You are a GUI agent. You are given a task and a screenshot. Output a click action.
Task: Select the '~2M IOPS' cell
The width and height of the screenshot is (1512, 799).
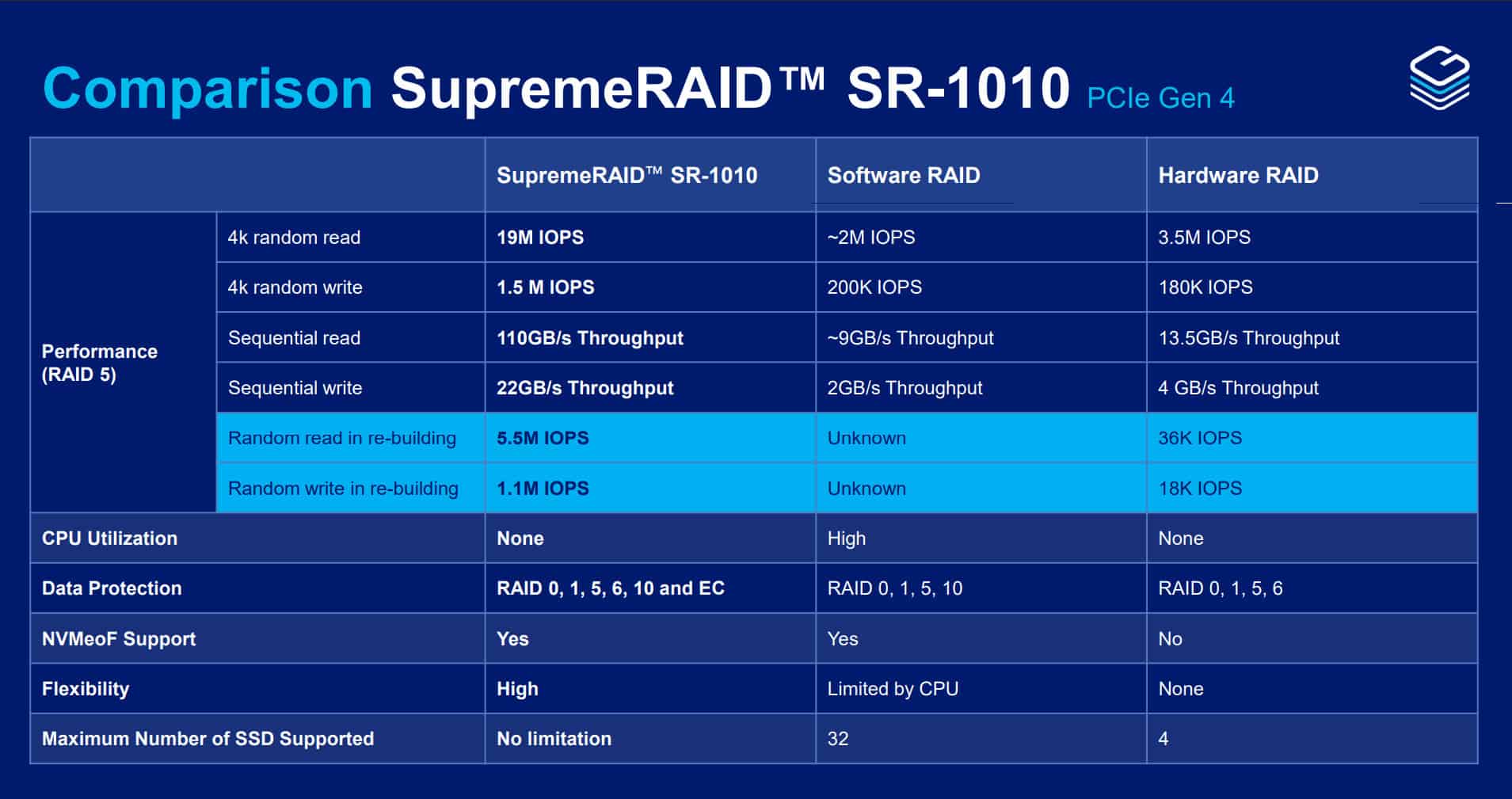click(981, 238)
